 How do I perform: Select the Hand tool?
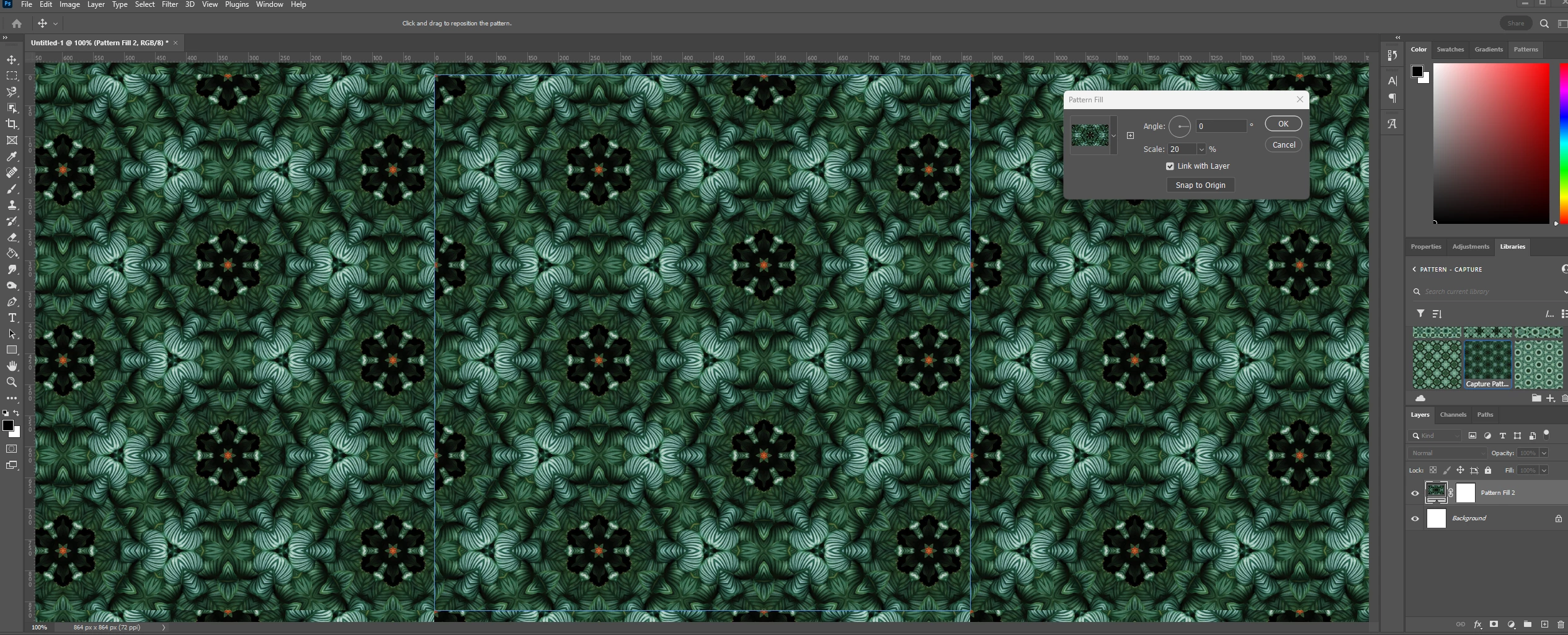tap(12, 366)
